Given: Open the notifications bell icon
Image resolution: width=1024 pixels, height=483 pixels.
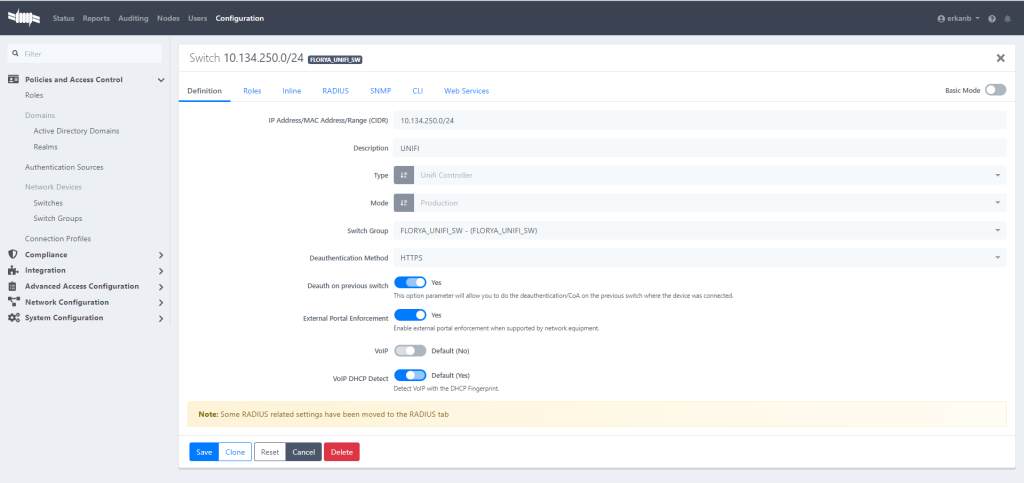Looking at the screenshot, I should pos(1007,19).
